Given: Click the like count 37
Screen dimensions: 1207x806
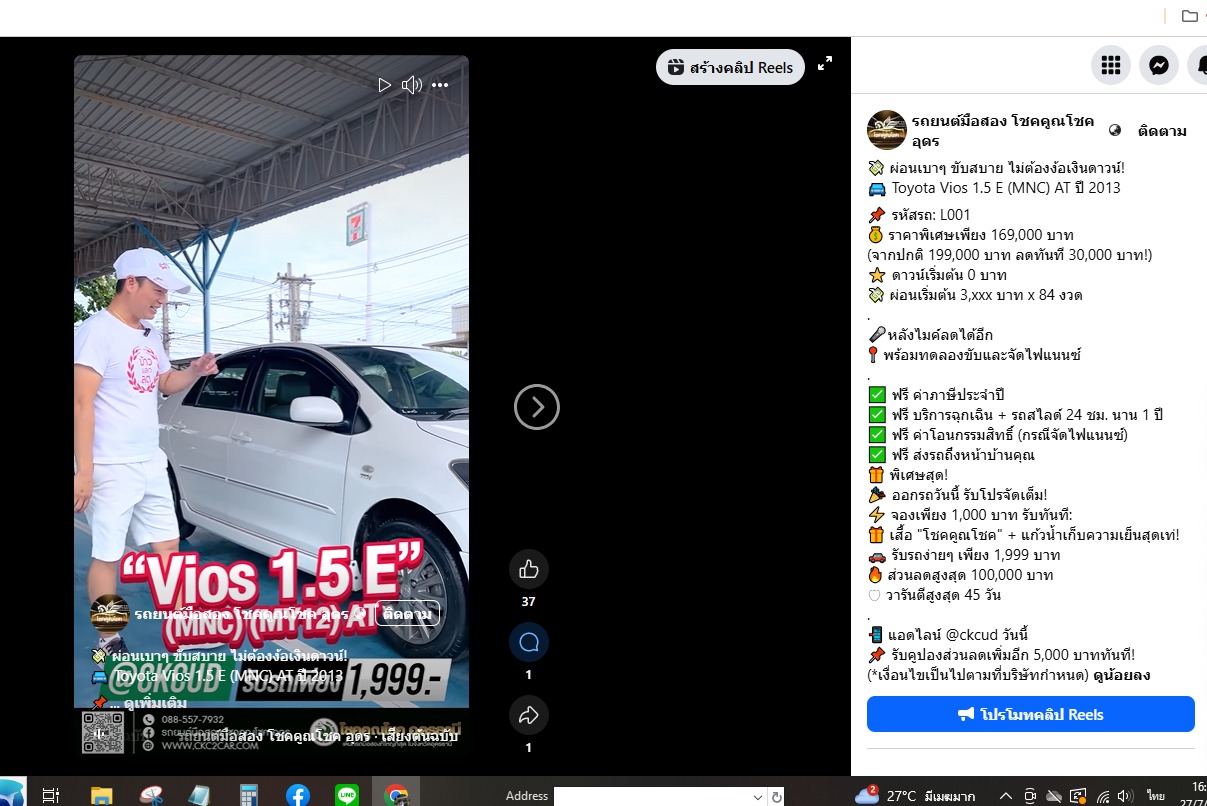Looking at the screenshot, I should [529, 602].
